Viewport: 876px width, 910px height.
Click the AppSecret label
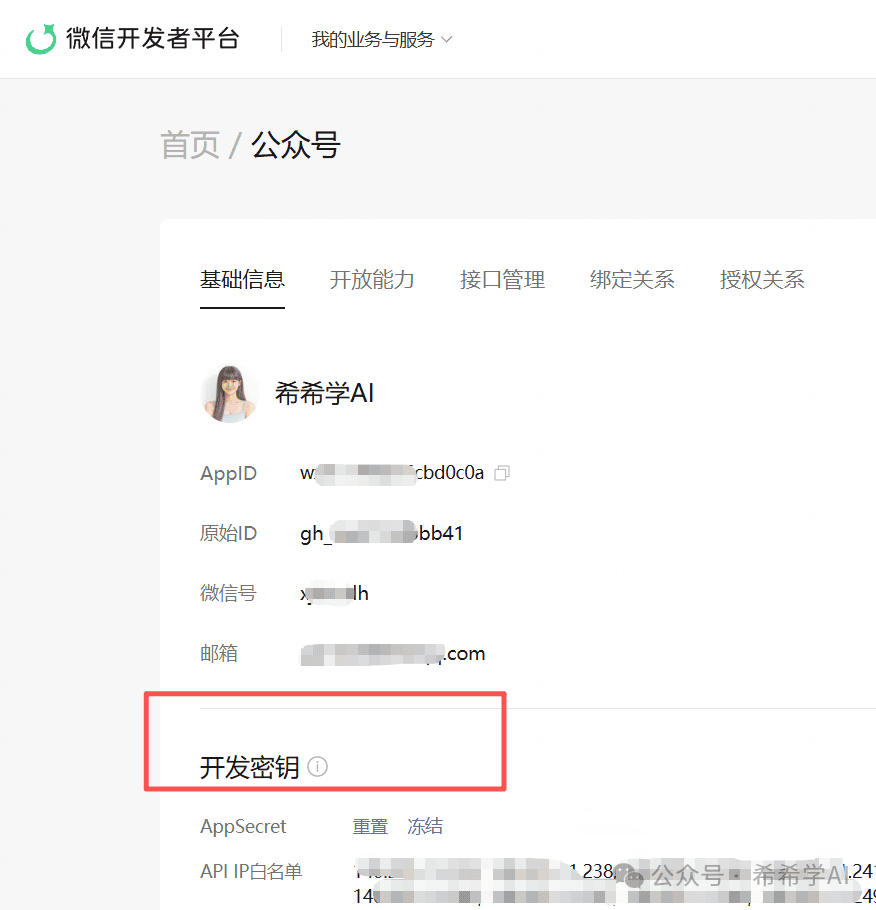[243, 826]
